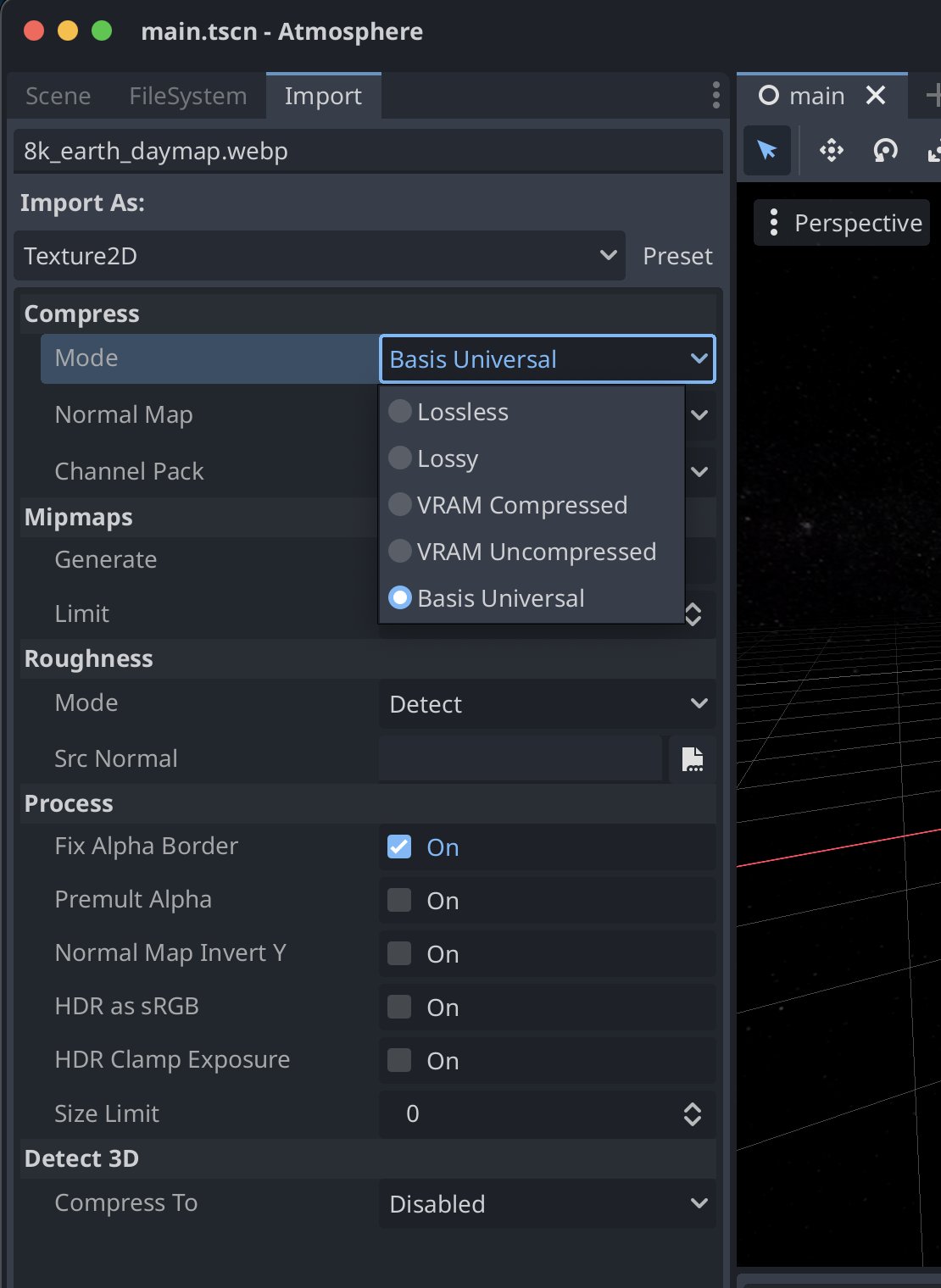This screenshot has height=1288, width=941.
Task: Click the Compress Mode property label
Action: [x=86, y=358]
